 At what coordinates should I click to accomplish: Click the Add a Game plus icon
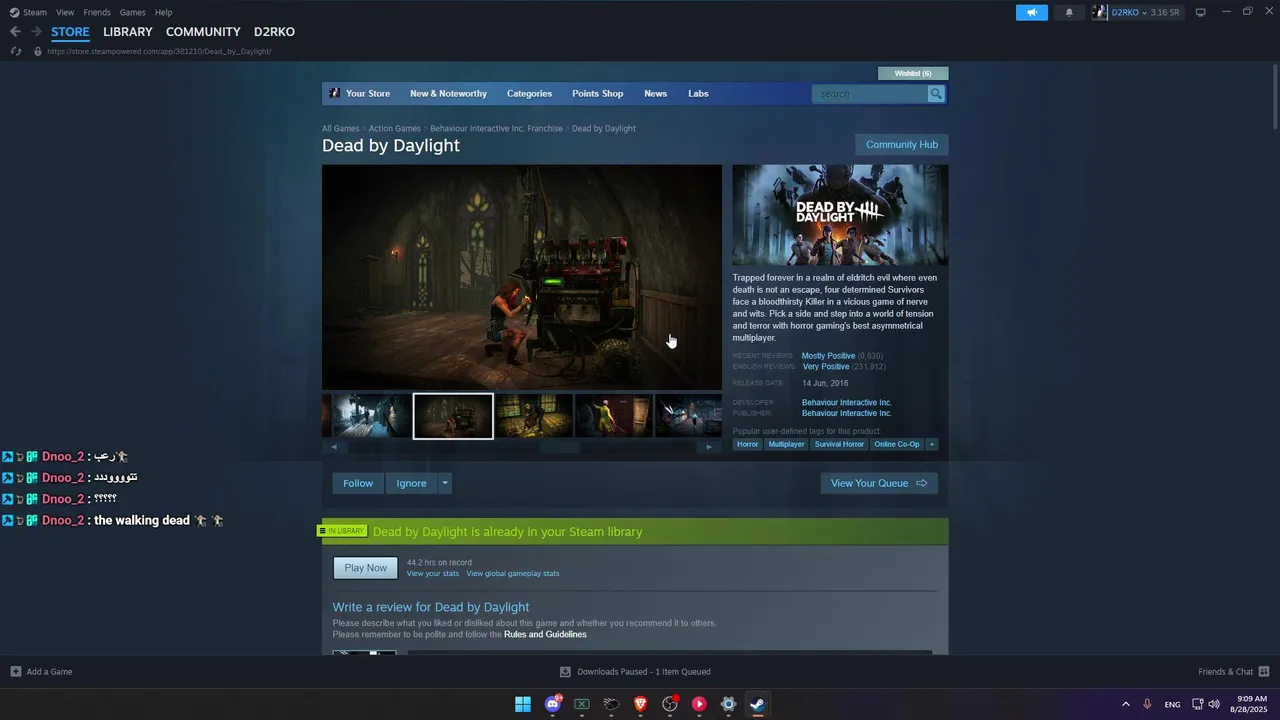[x=15, y=671]
